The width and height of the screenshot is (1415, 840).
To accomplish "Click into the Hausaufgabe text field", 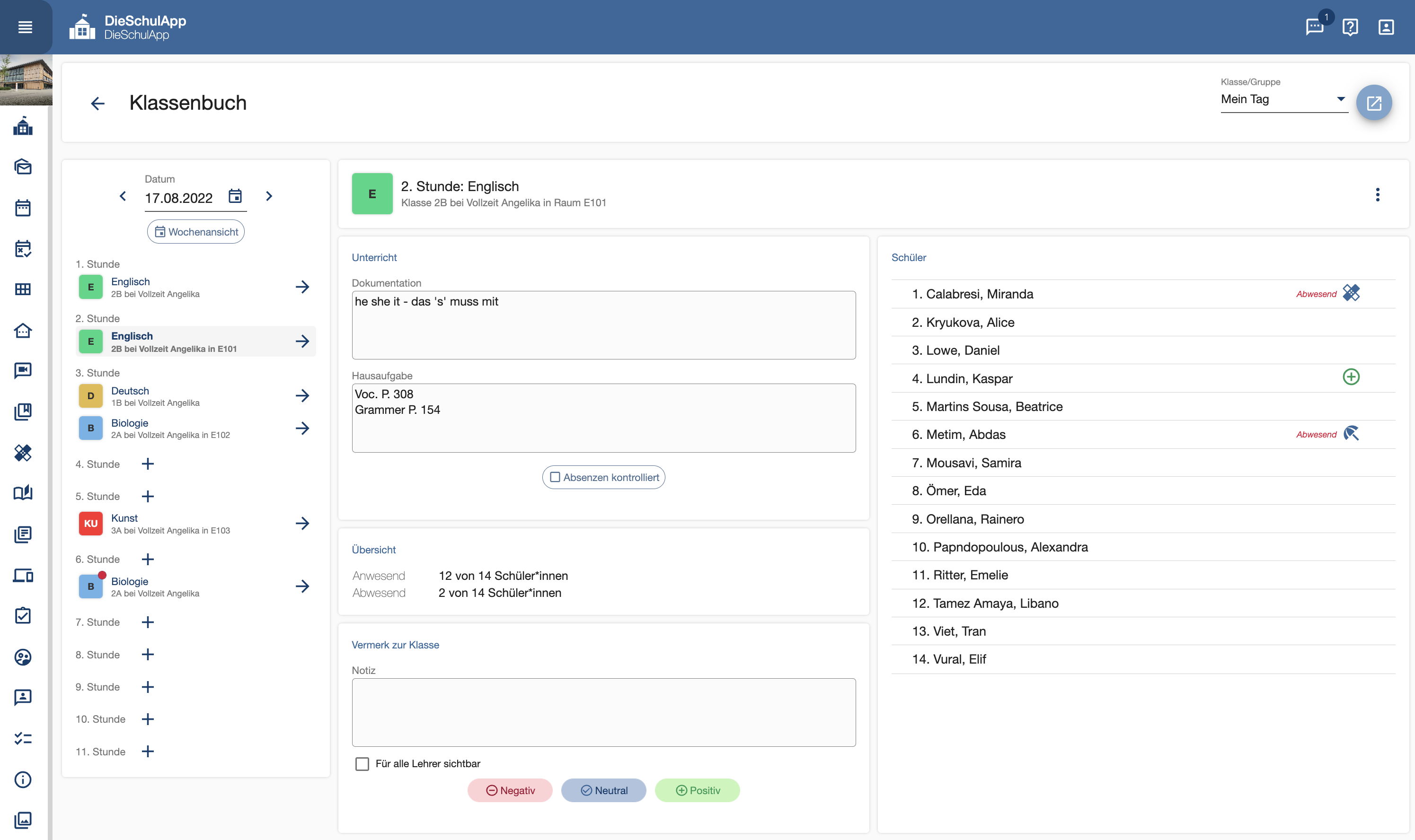I will click(x=603, y=418).
